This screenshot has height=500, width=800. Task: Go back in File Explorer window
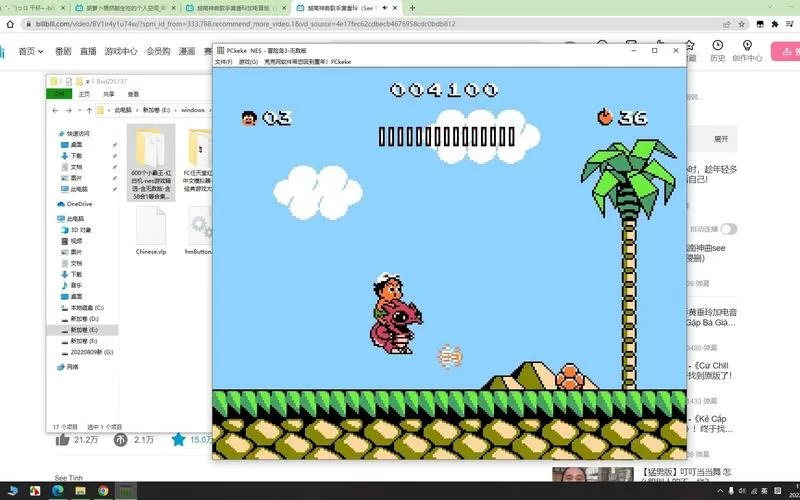(x=55, y=110)
